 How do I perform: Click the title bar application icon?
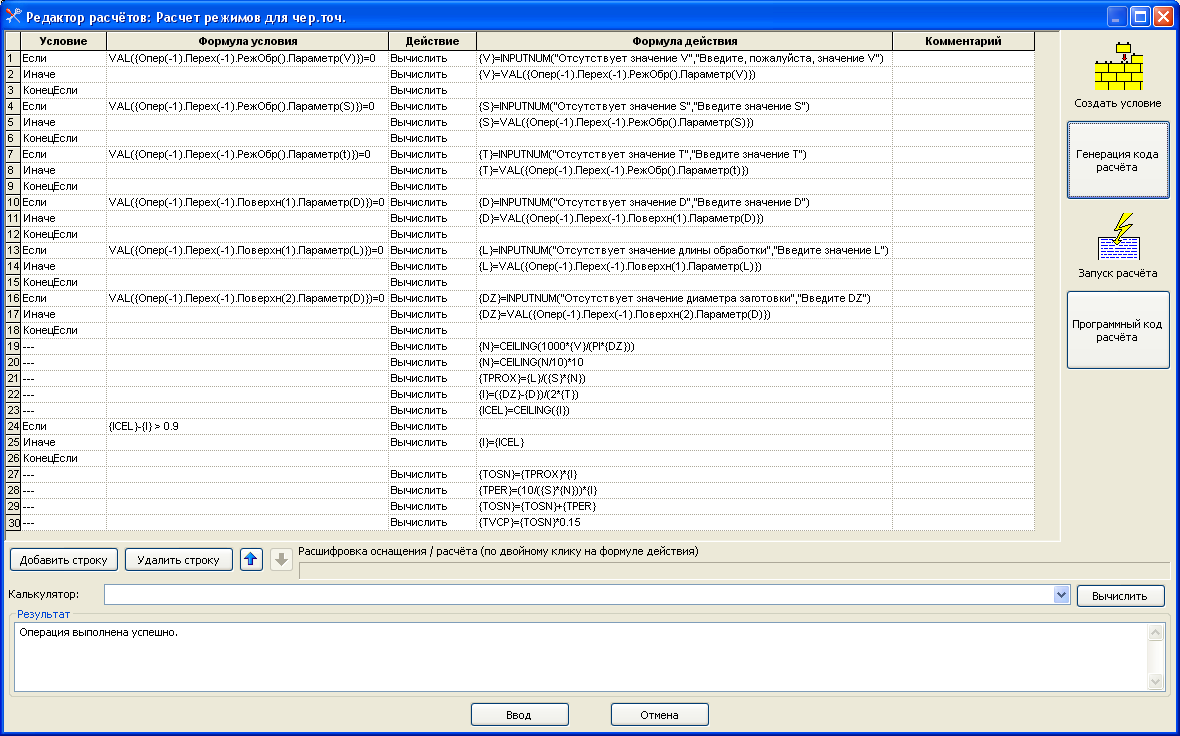tap(13, 16)
